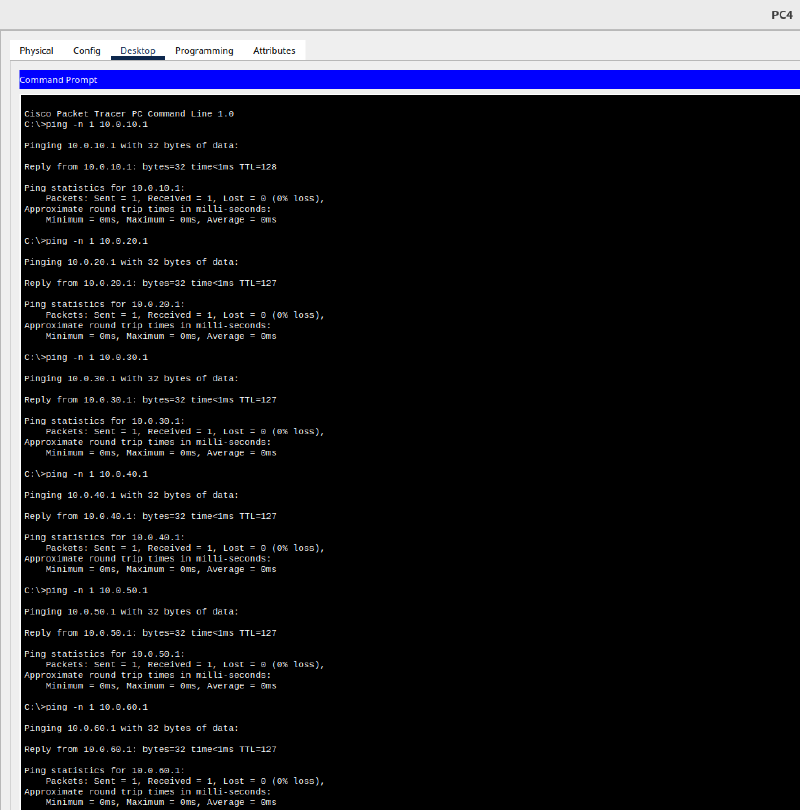This screenshot has width=800, height=810.
Task: Click the Command Prompt title bar
Action: click(410, 80)
